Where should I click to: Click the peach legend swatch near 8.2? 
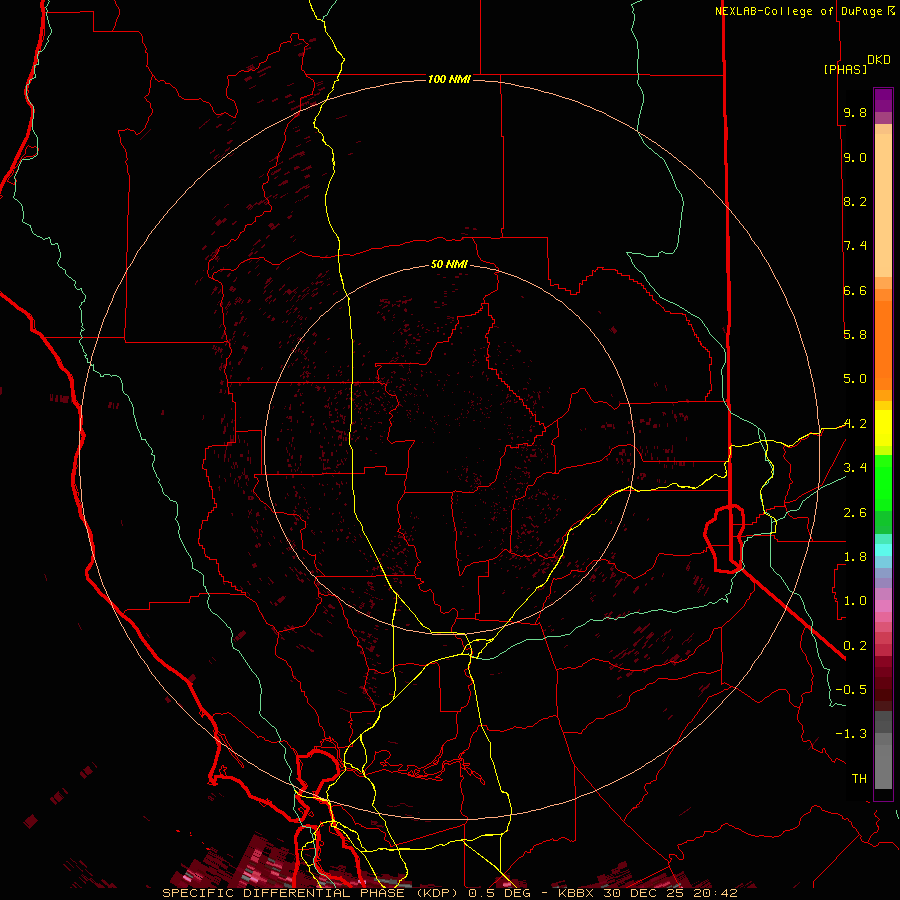coord(883,205)
